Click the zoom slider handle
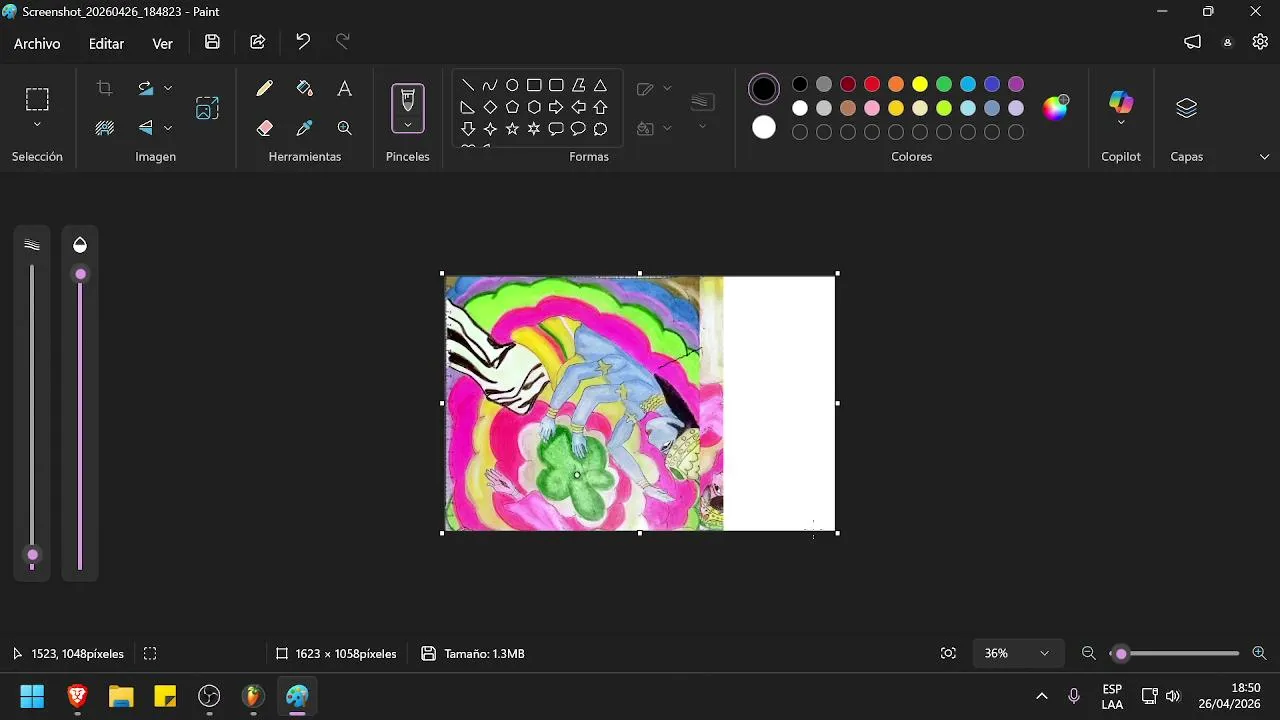This screenshot has width=1280, height=720. click(1121, 653)
